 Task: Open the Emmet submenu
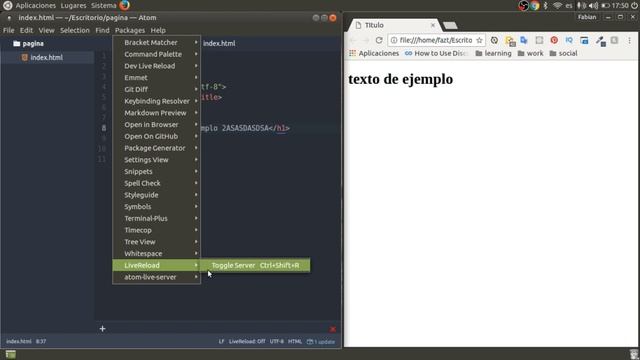156,78
